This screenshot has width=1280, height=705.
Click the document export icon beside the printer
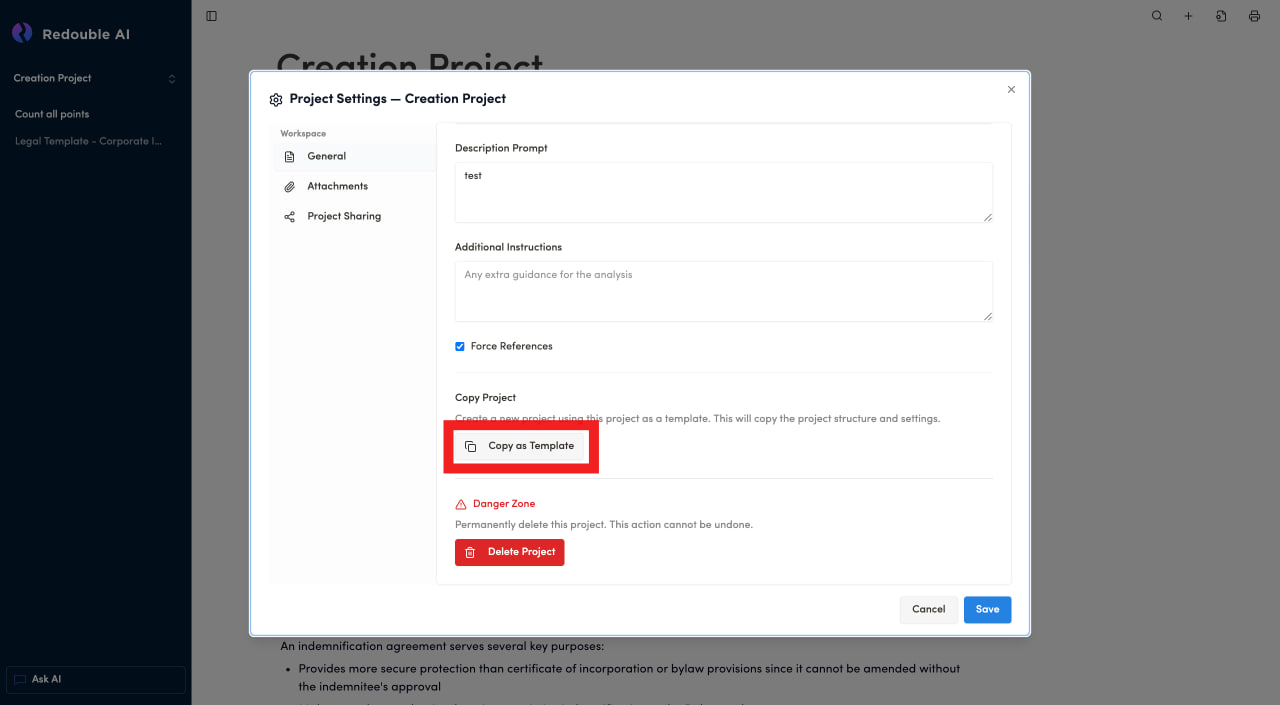point(1221,16)
